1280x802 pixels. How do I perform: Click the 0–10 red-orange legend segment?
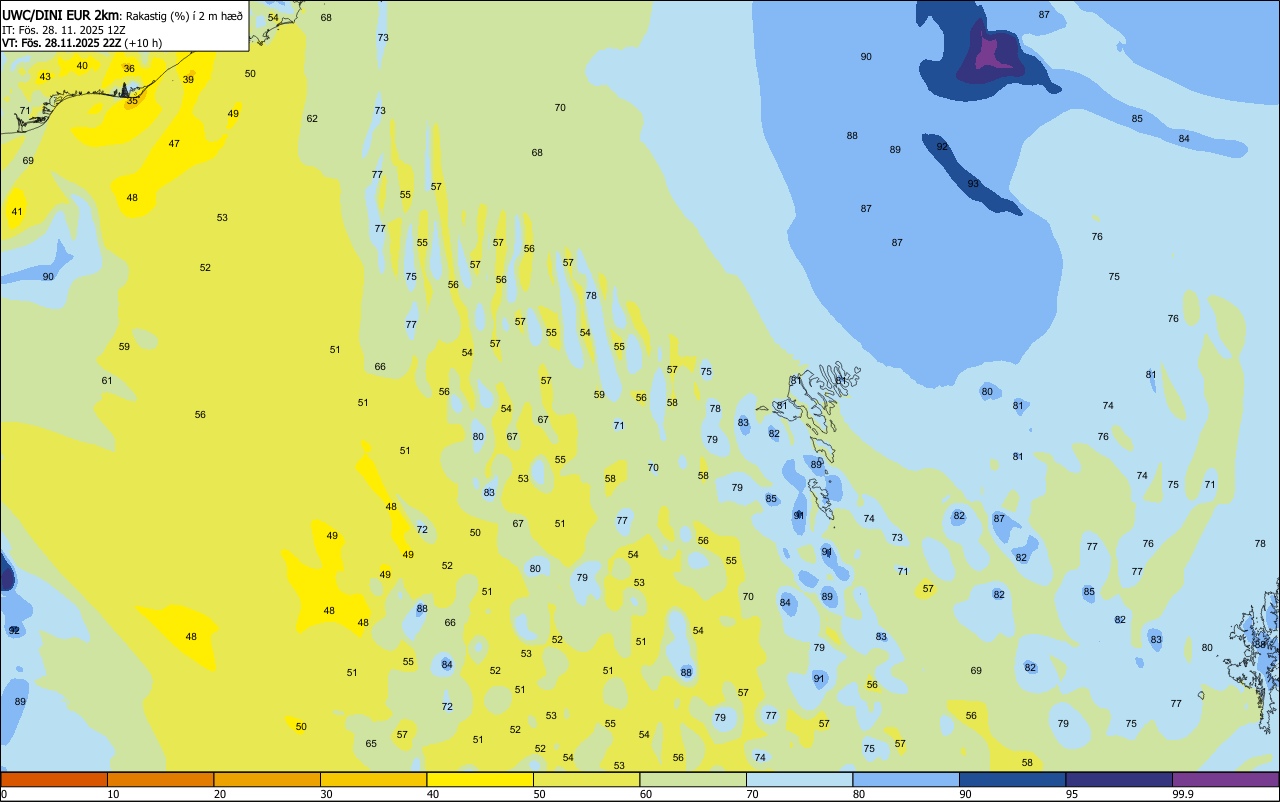(54, 779)
